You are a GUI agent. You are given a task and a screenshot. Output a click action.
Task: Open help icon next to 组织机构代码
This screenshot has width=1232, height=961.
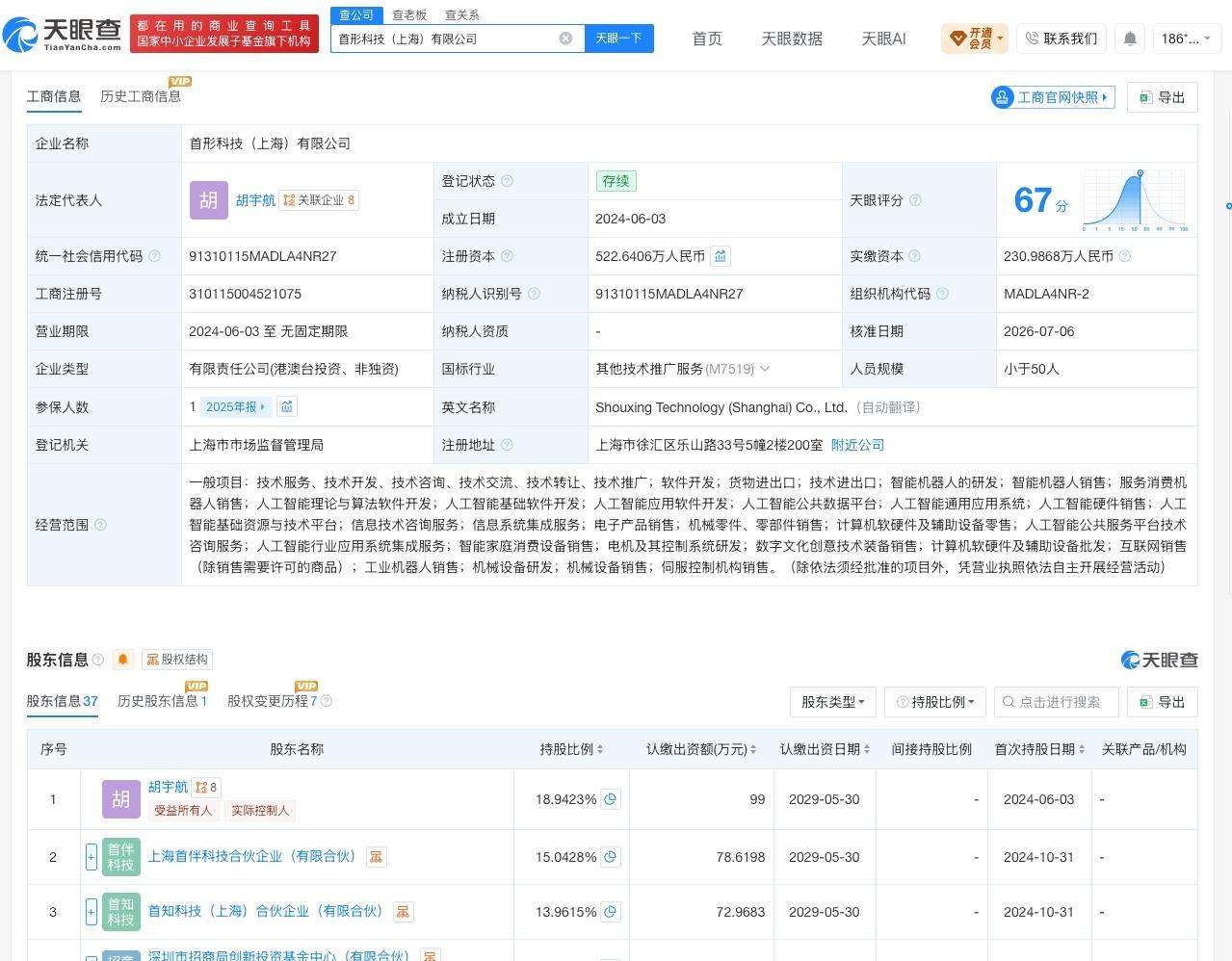tap(942, 294)
